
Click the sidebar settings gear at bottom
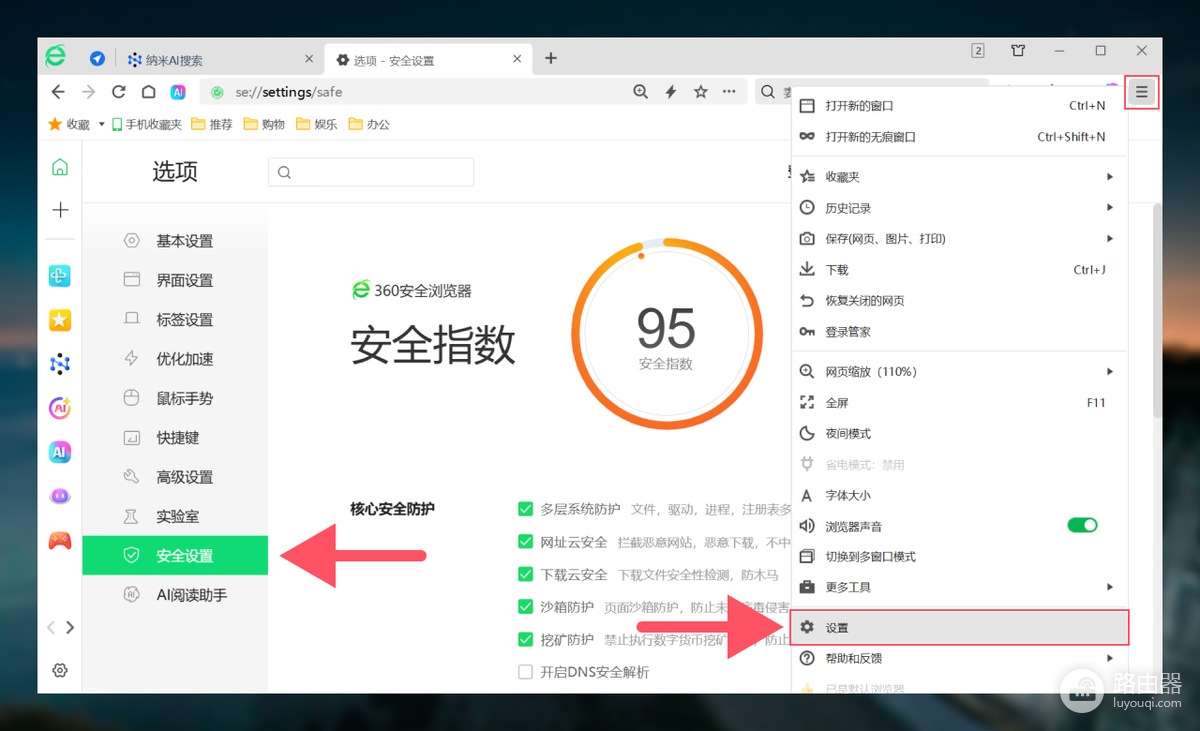(60, 671)
